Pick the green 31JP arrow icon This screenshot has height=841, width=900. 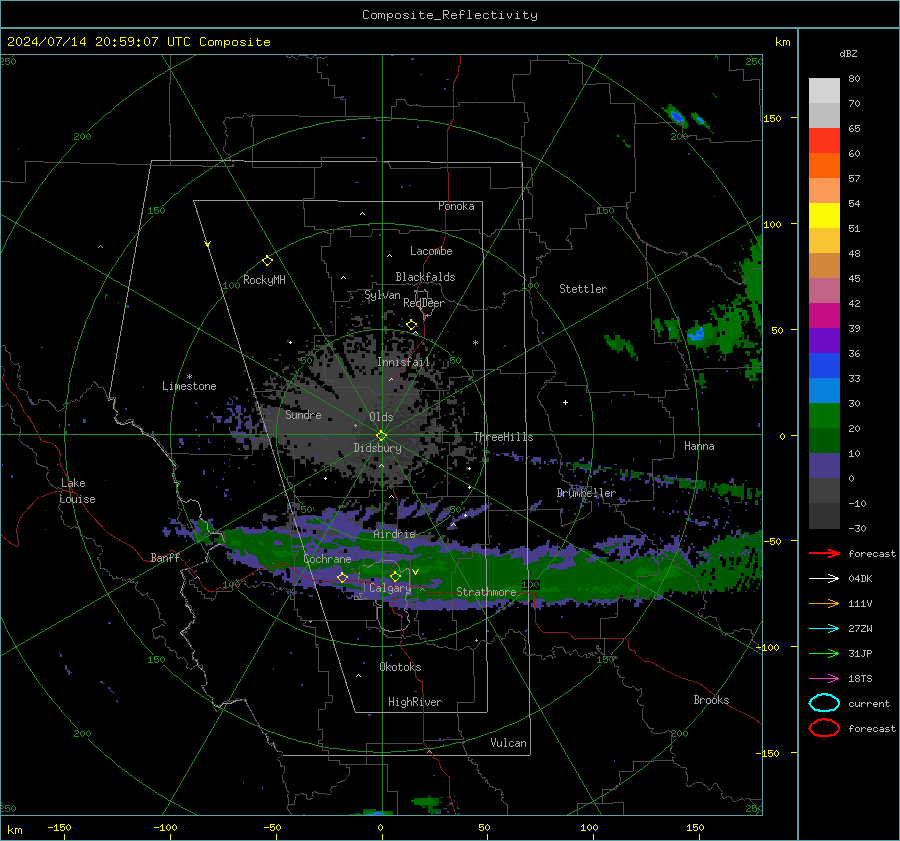coord(824,653)
